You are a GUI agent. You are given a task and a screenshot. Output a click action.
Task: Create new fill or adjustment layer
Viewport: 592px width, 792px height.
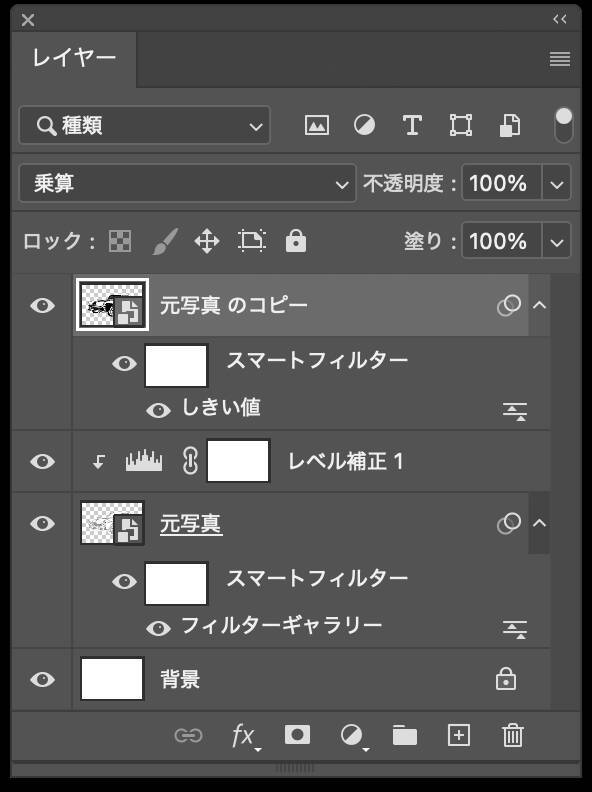pyautogui.click(x=353, y=736)
